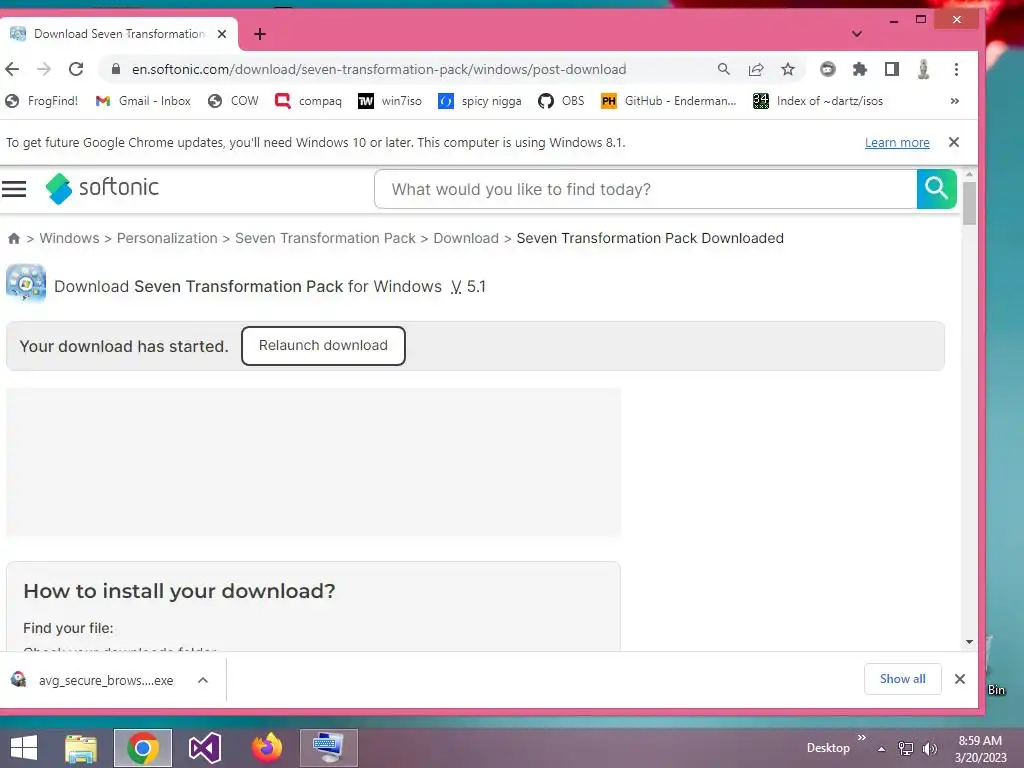Open Chrome's three-dot menu
Viewport: 1024px width, 768px height.
click(957, 69)
